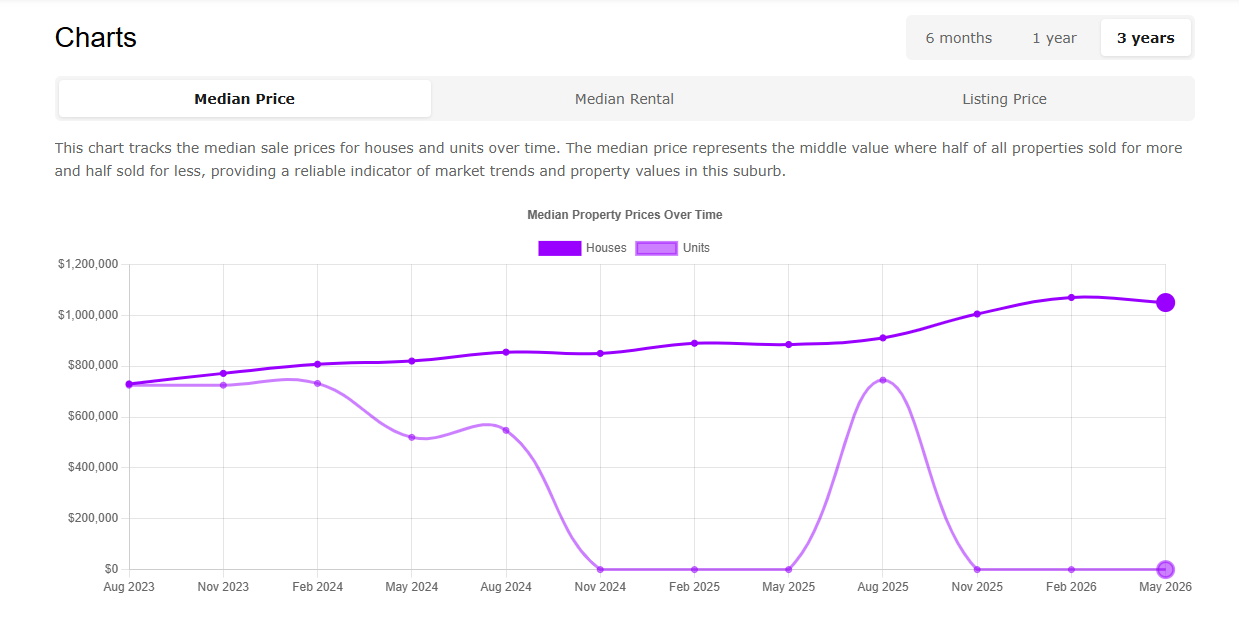Viewport: 1239px width, 622px height.
Task: Click Units data point at Aug 2024
Action: [x=506, y=430]
